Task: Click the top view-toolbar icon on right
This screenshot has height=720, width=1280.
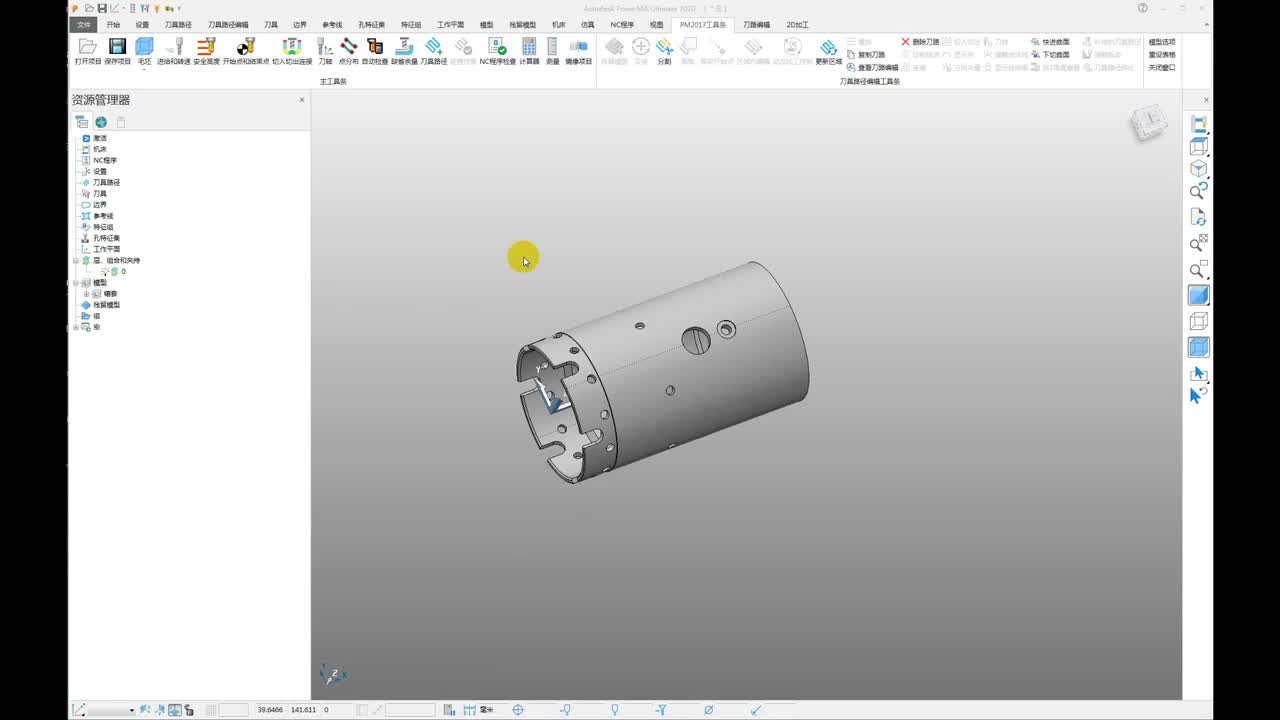Action: click(1198, 123)
